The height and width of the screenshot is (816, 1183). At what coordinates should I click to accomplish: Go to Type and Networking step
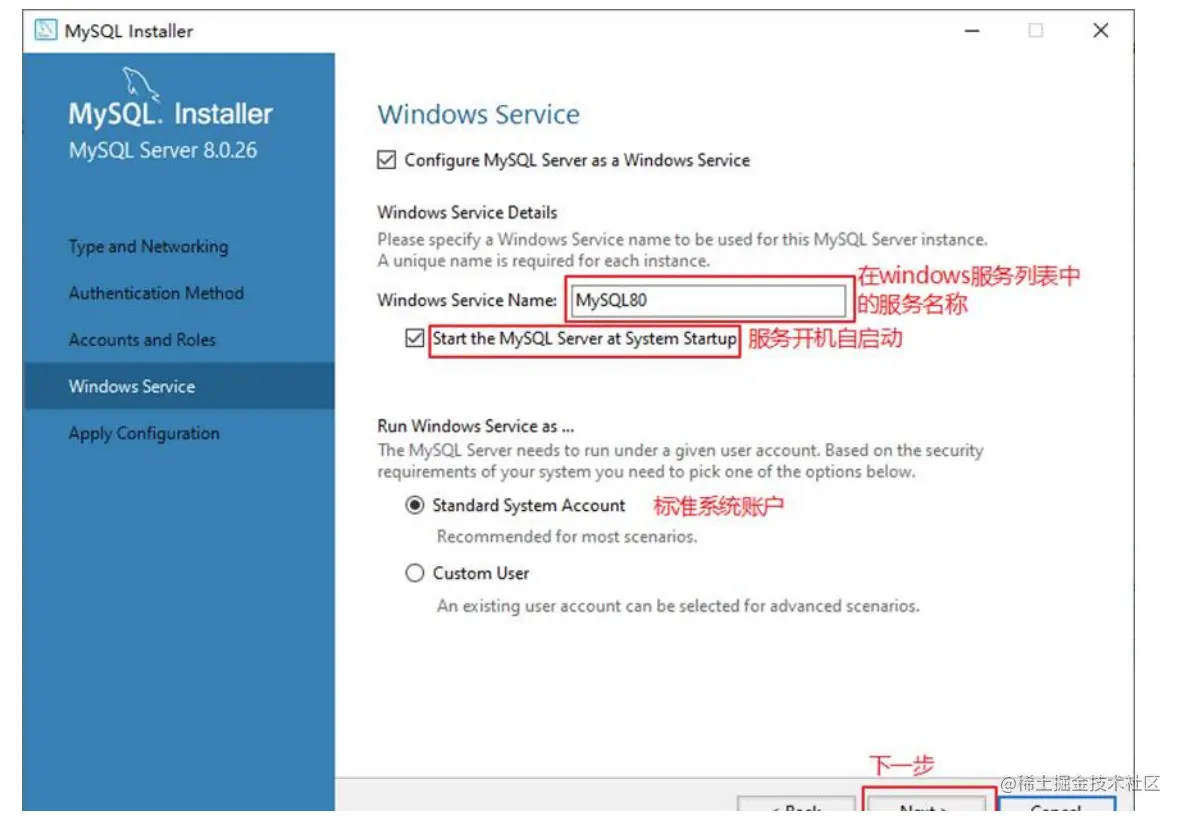(148, 247)
